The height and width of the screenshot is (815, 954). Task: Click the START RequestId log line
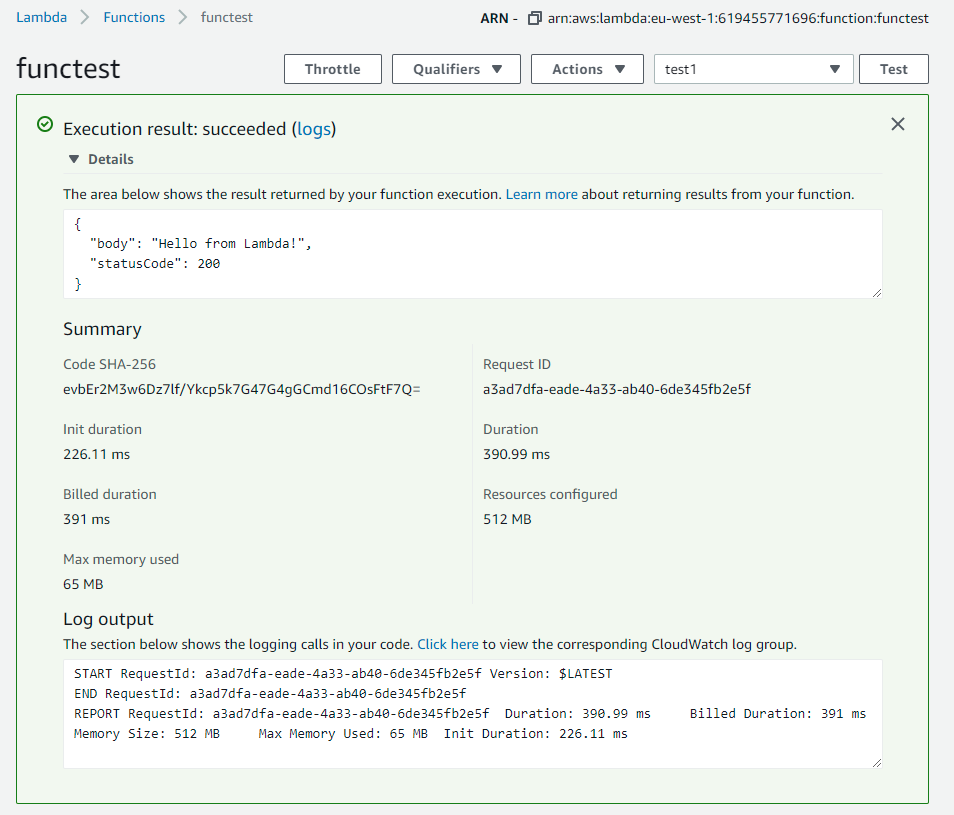coord(343,673)
